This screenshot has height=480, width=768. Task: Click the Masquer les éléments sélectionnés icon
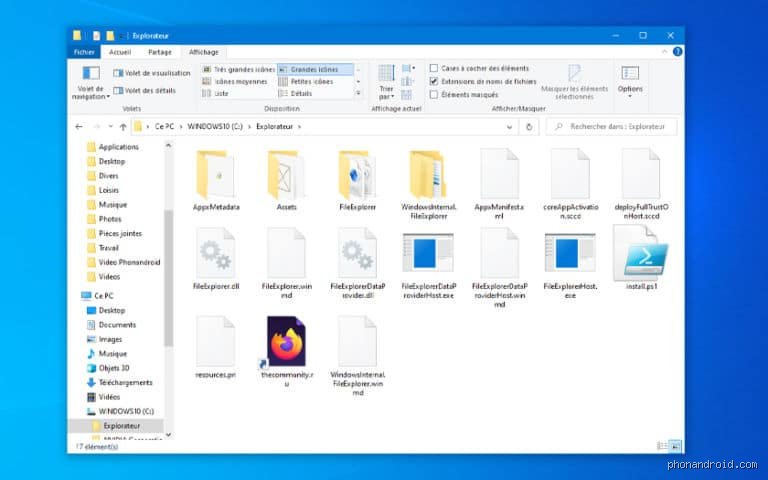[x=574, y=73]
